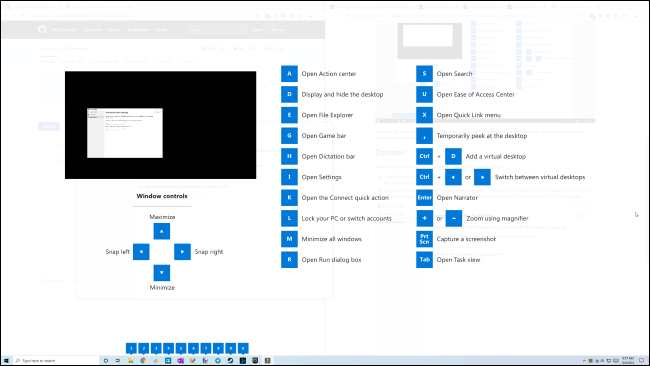650x366 pixels.
Task: Click the Open Task view label
Action: point(458,260)
